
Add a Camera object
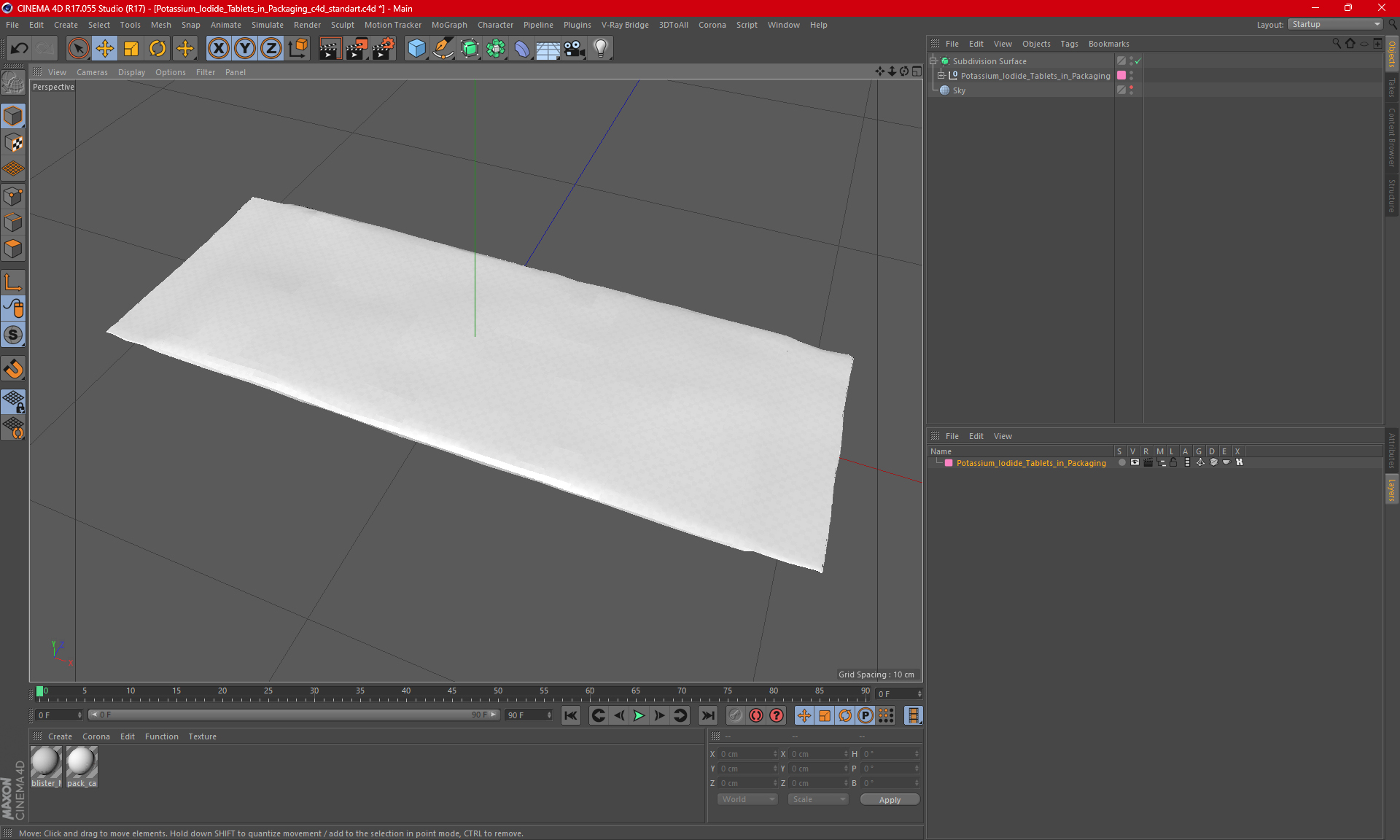pos(575,48)
